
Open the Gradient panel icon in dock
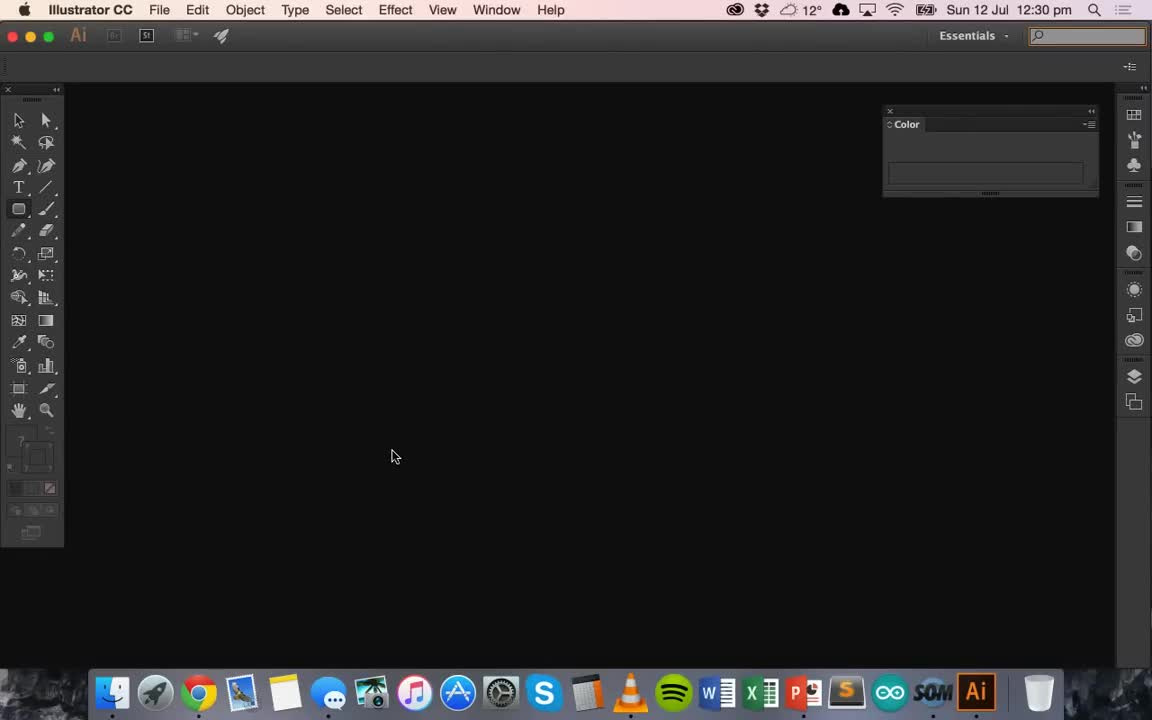tap(1134, 227)
